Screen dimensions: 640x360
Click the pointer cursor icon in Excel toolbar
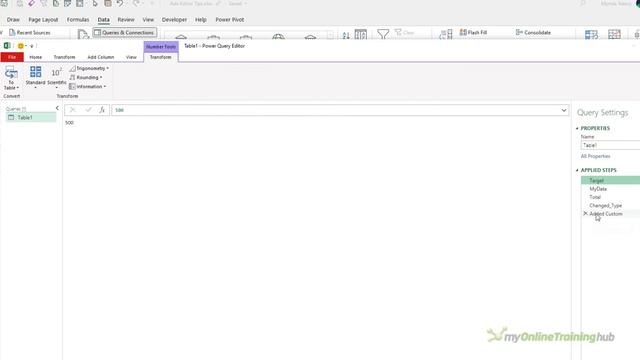95,3
